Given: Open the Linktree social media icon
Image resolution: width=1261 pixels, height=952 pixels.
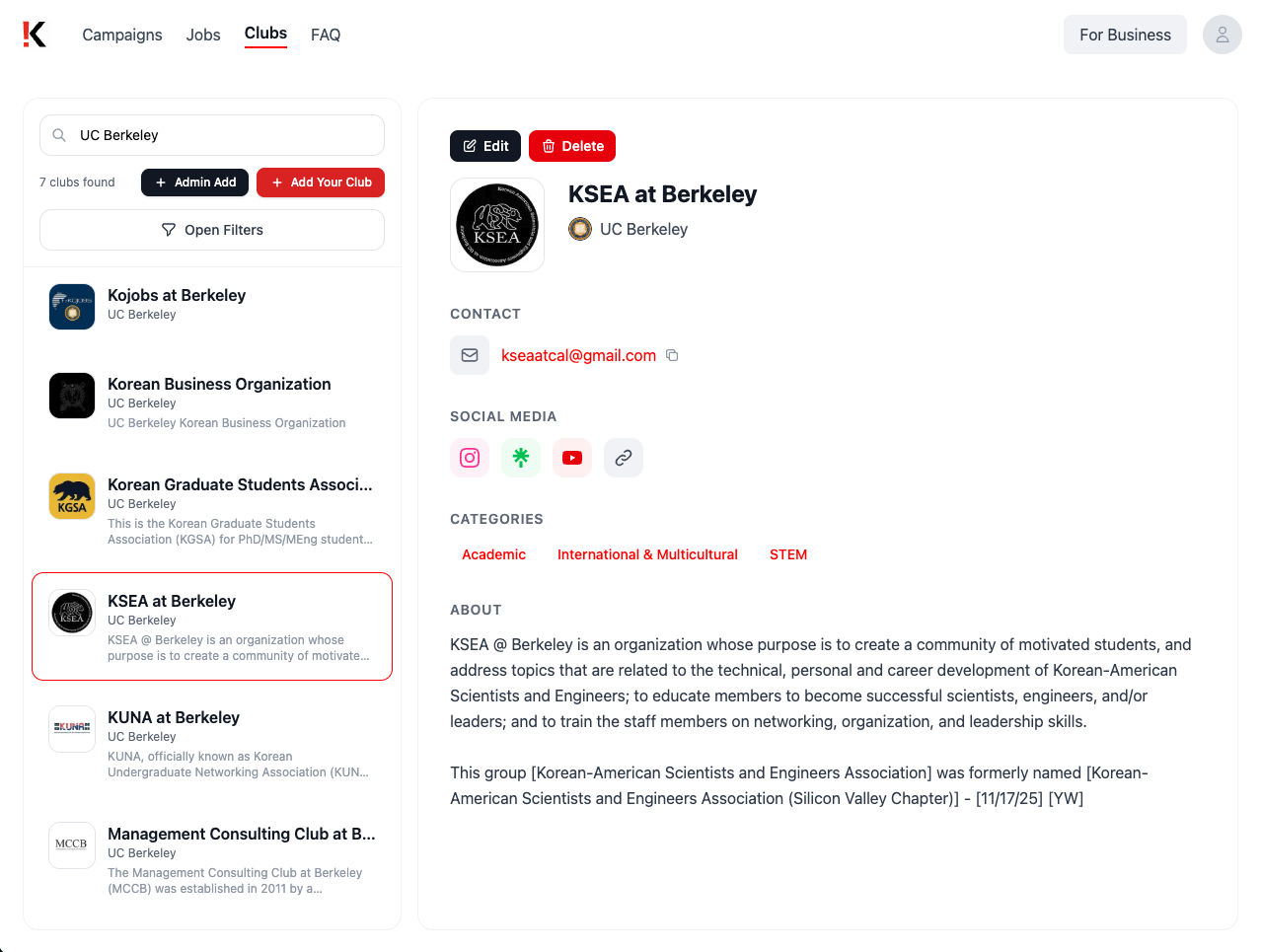Looking at the screenshot, I should 521,458.
